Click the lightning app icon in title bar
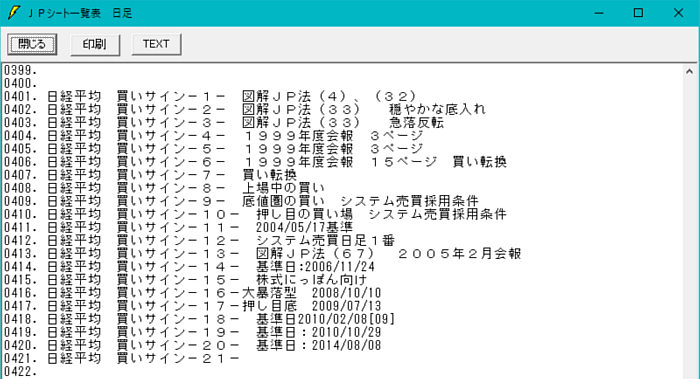 click(14, 12)
